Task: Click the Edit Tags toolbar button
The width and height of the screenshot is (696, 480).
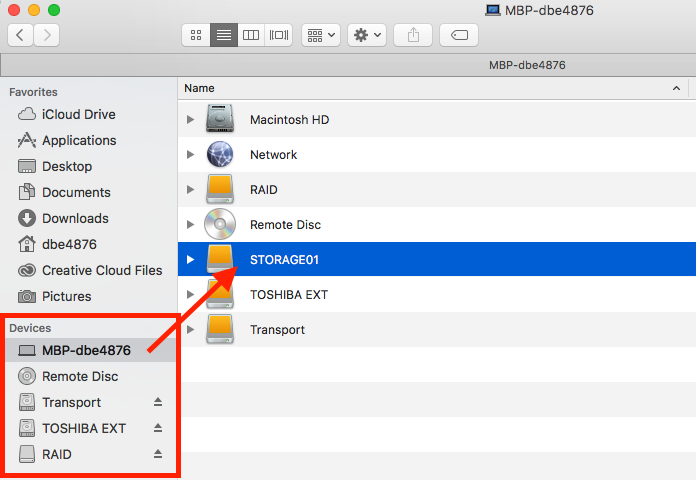Action: pos(459,35)
